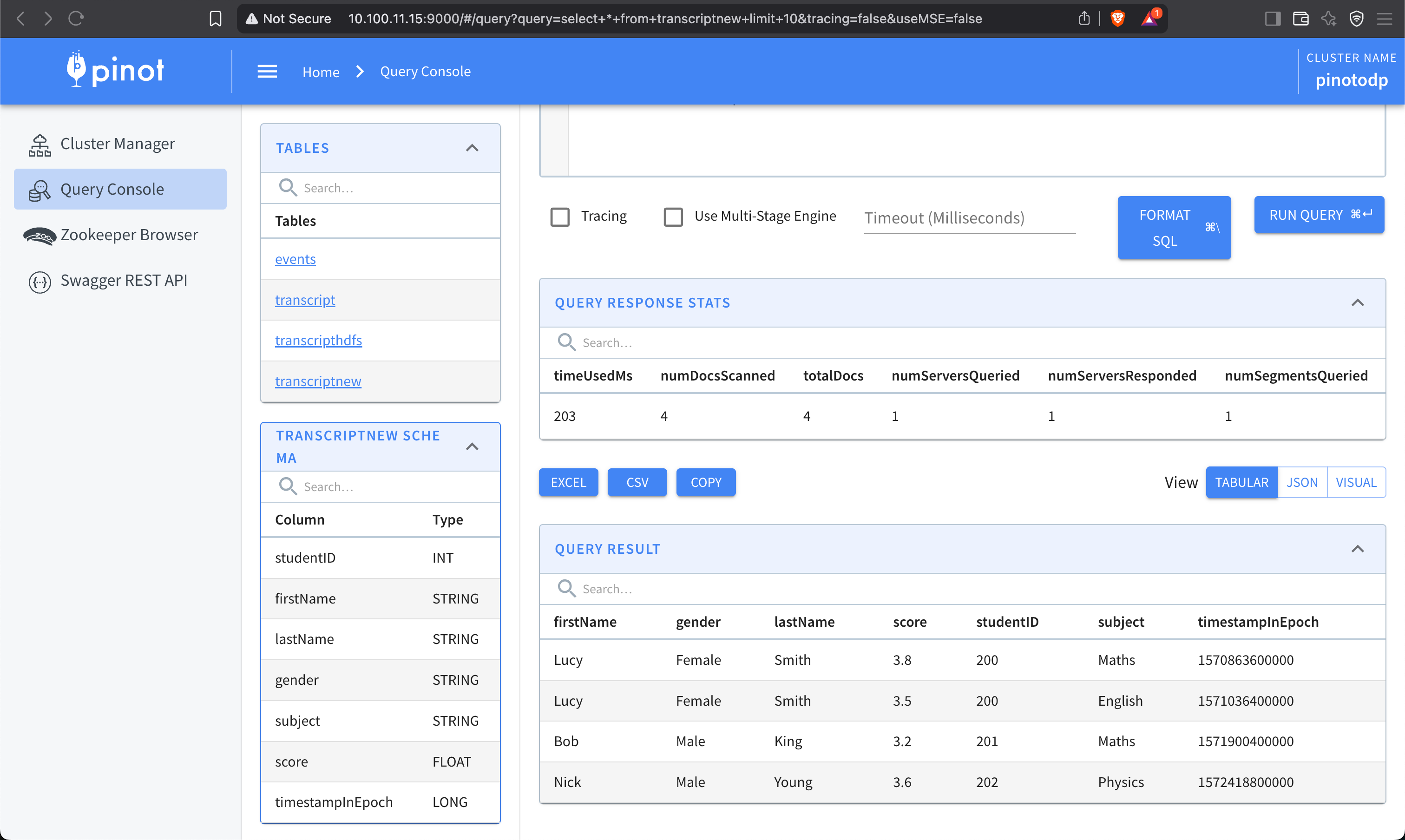Toggle the hamburger sidebar menu icon
The height and width of the screenshot is (840, 1405).
click(267, 72)
